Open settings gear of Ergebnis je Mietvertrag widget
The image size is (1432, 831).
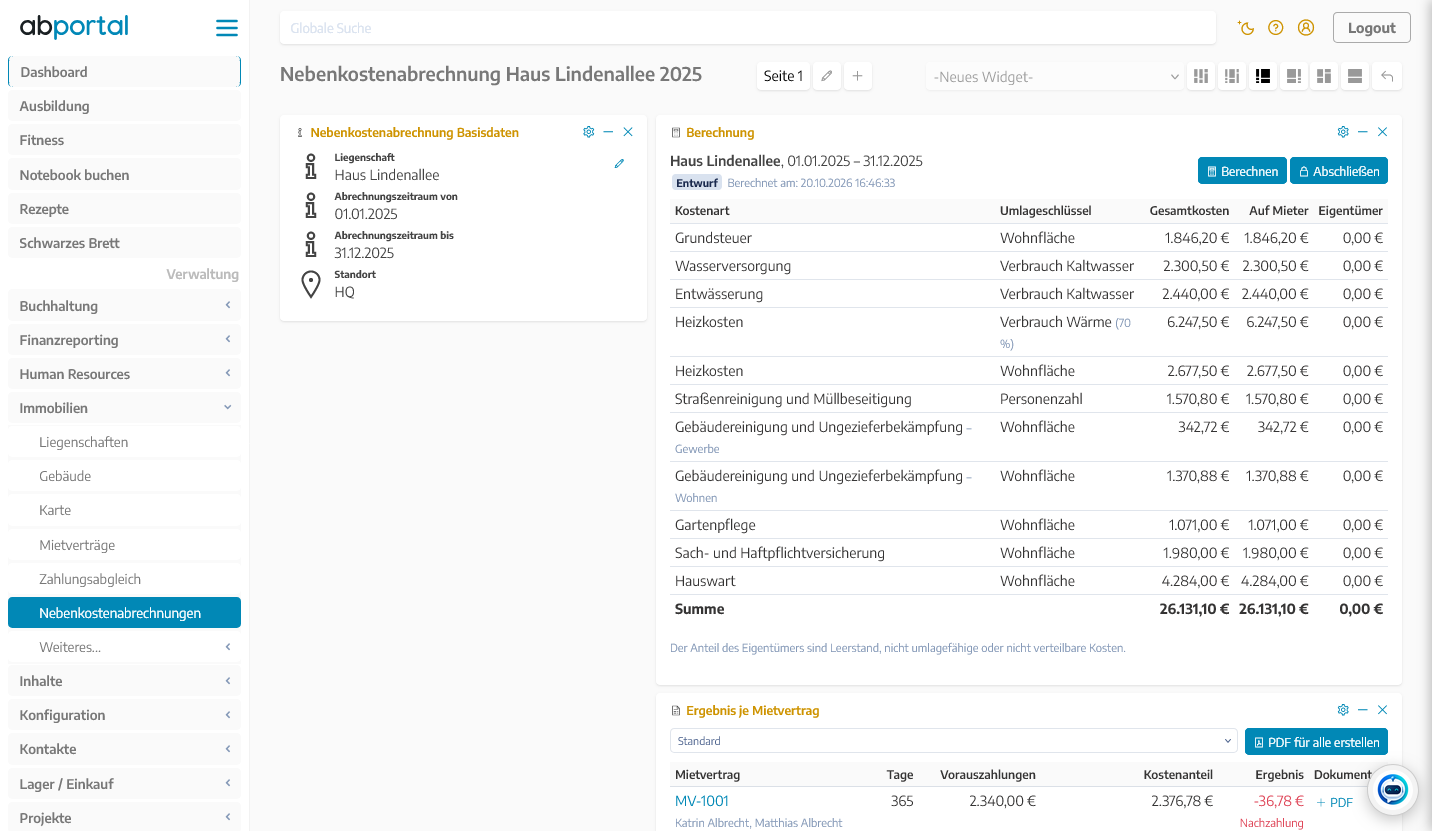[1343, 710]
